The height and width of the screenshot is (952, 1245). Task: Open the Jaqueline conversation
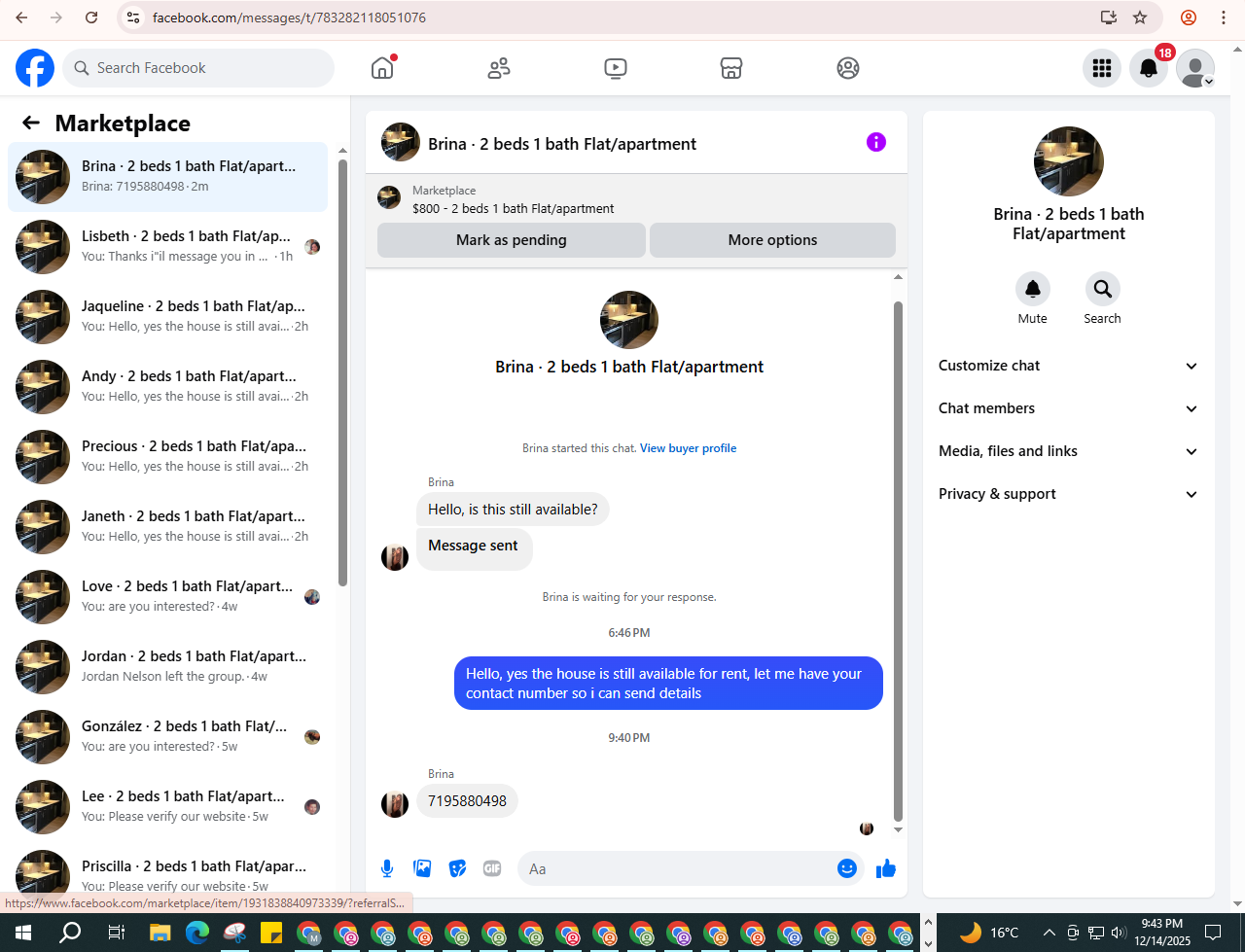pos(167,317)
